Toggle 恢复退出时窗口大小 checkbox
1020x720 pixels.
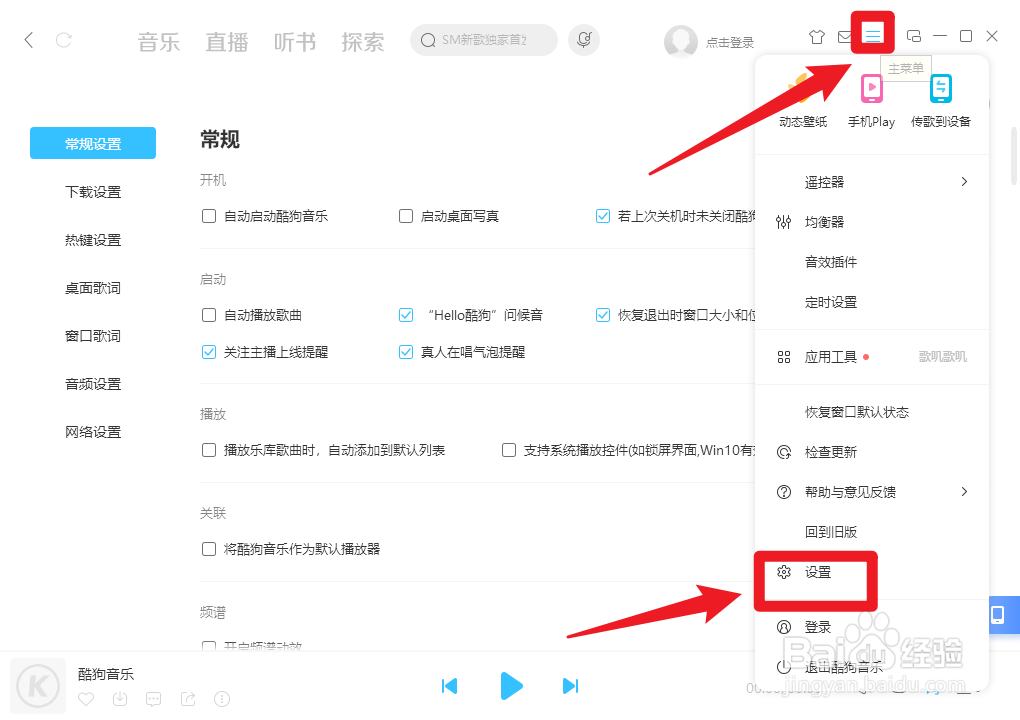tap(603, 315)
